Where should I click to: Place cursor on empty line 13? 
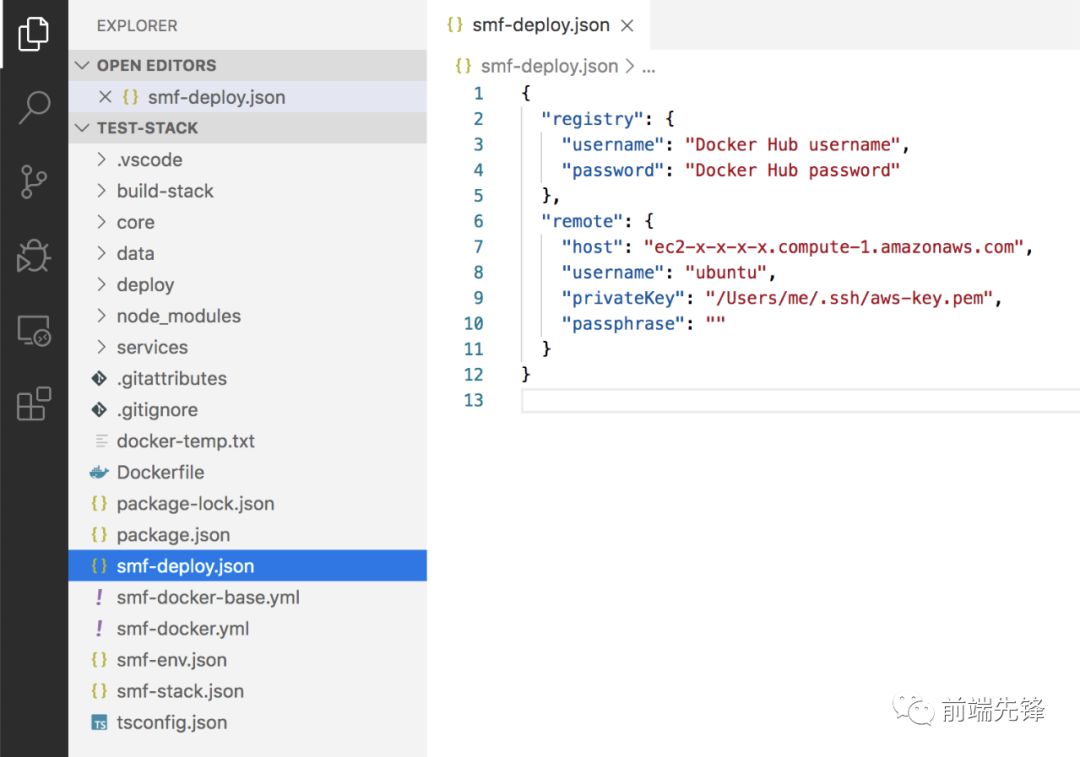click(700, 400)
